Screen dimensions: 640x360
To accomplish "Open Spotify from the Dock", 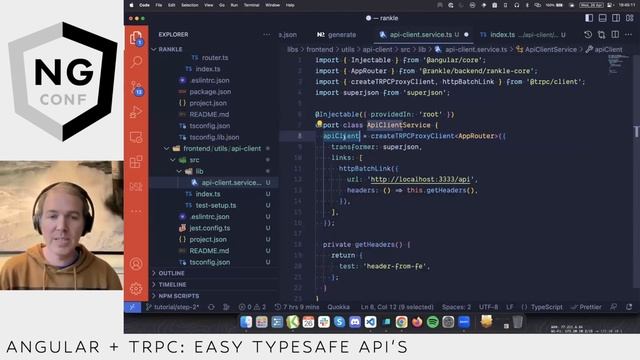I will (433, 322).
